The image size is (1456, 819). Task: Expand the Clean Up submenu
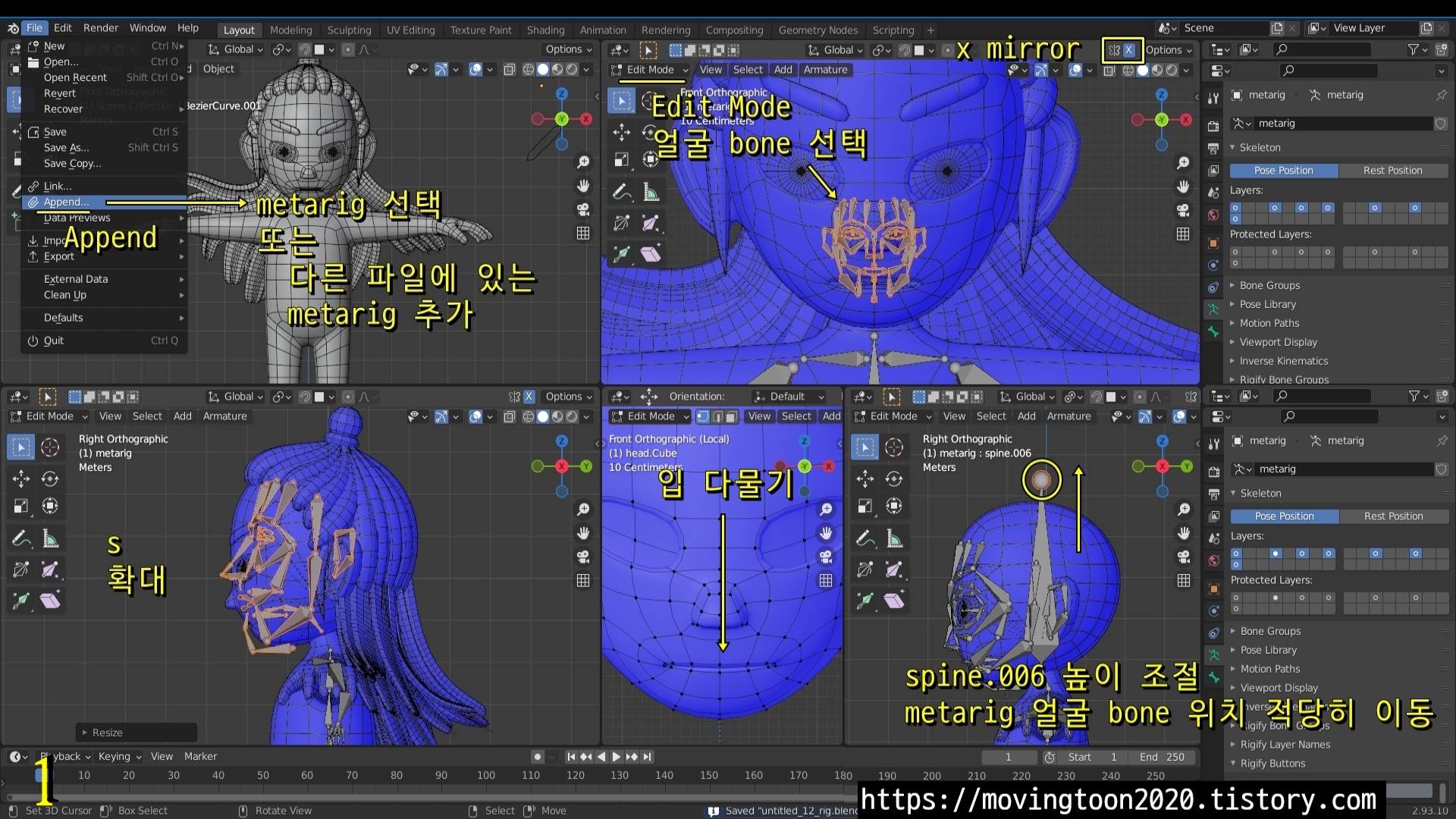(x=104, y=295)
